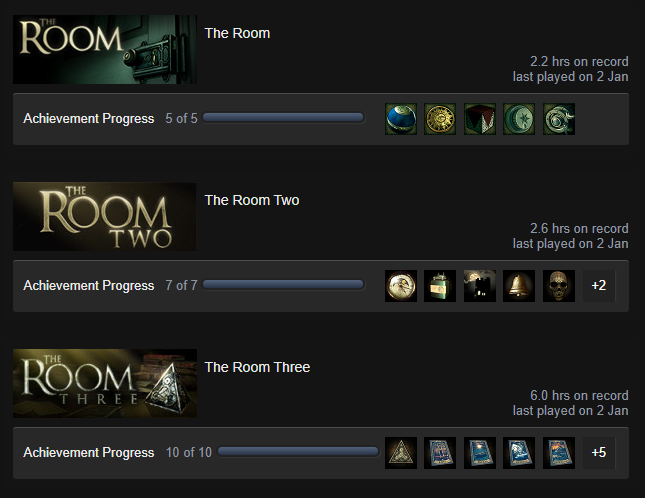Click the golden bell achievement icon

[519, 286]
